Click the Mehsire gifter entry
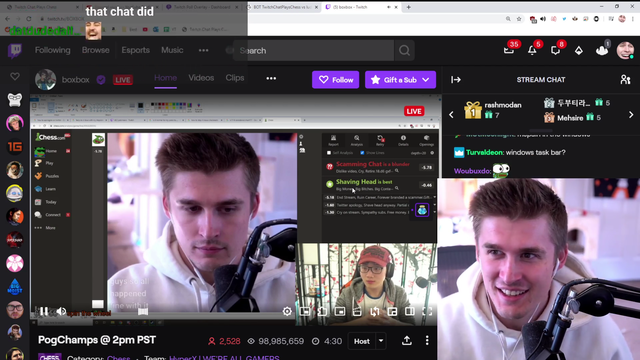The height and width of the screenshot is (360, 640). [572, 118]
